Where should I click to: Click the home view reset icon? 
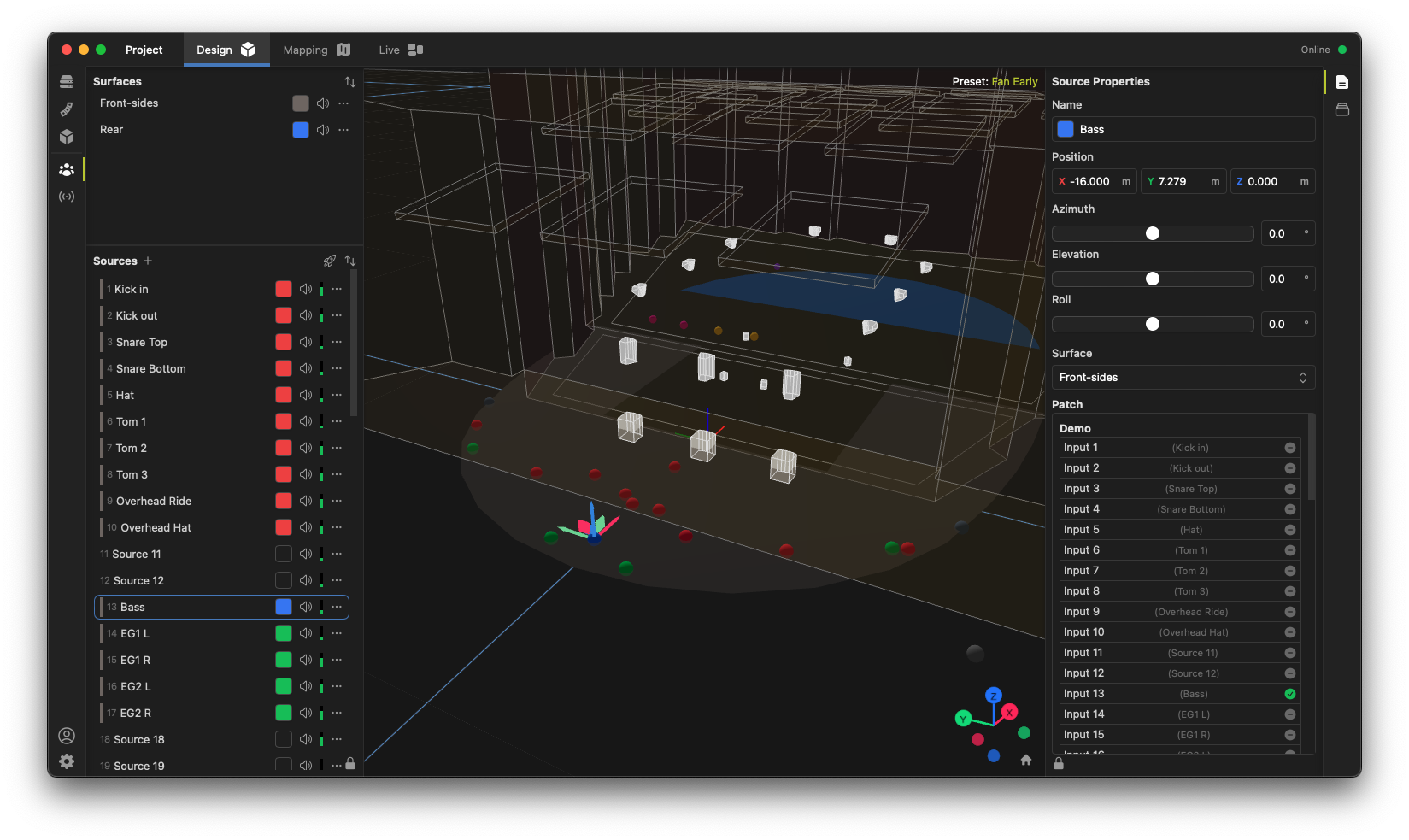click(x=1026, y=760)
